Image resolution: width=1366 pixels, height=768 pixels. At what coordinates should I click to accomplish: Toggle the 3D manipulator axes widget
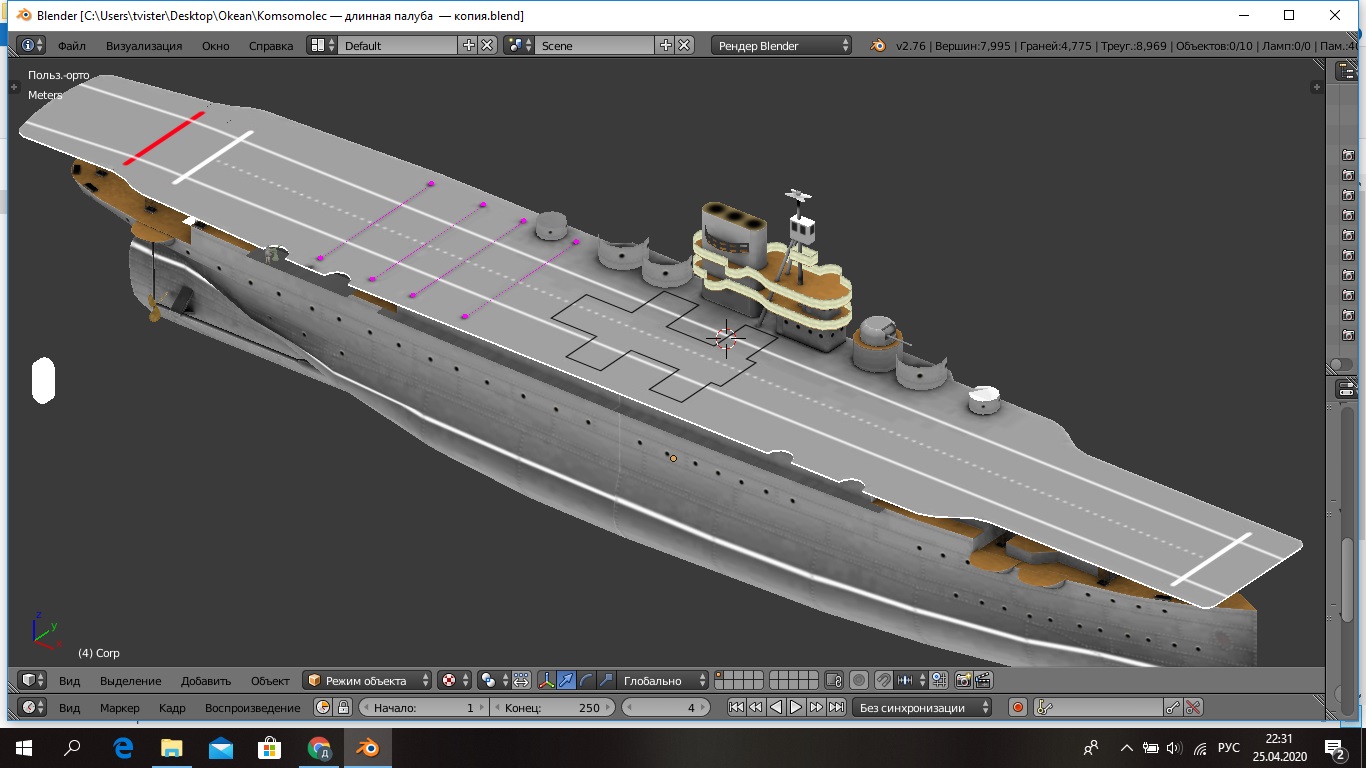(547, 680)
